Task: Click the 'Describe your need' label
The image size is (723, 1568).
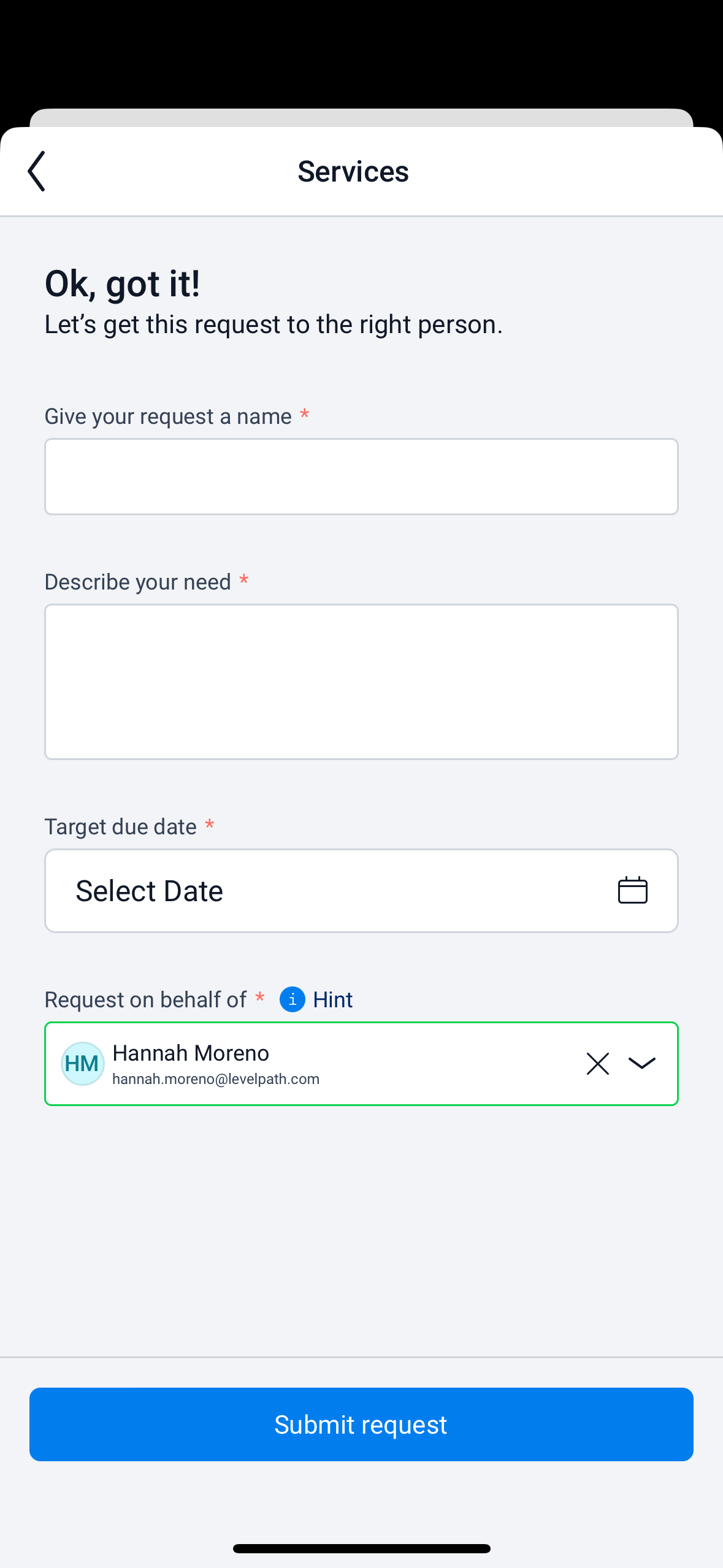Action: (138, 582)
